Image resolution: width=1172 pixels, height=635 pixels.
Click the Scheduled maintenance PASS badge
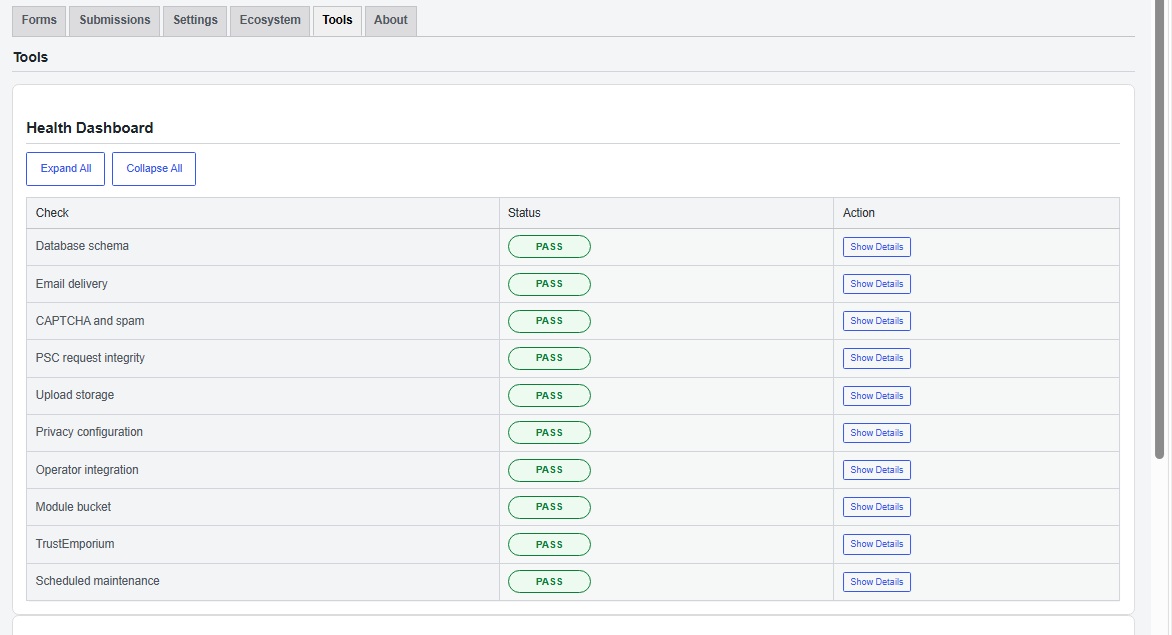coord(549,582)
